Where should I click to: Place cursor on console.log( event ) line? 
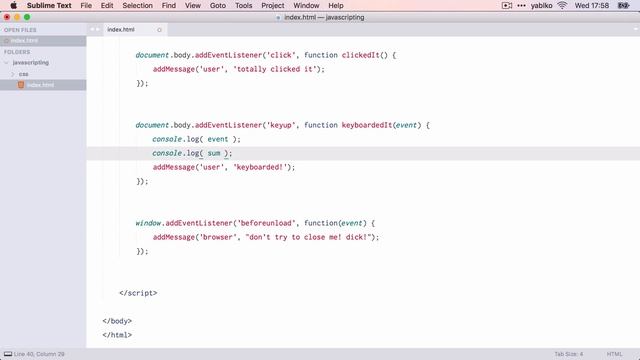point(196,139)
